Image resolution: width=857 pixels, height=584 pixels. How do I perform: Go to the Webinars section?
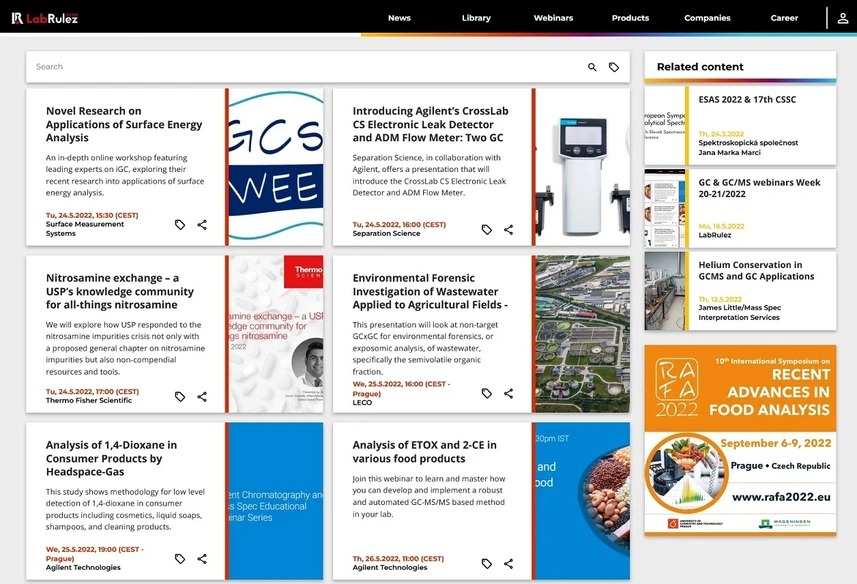click(x=553, y=18)
